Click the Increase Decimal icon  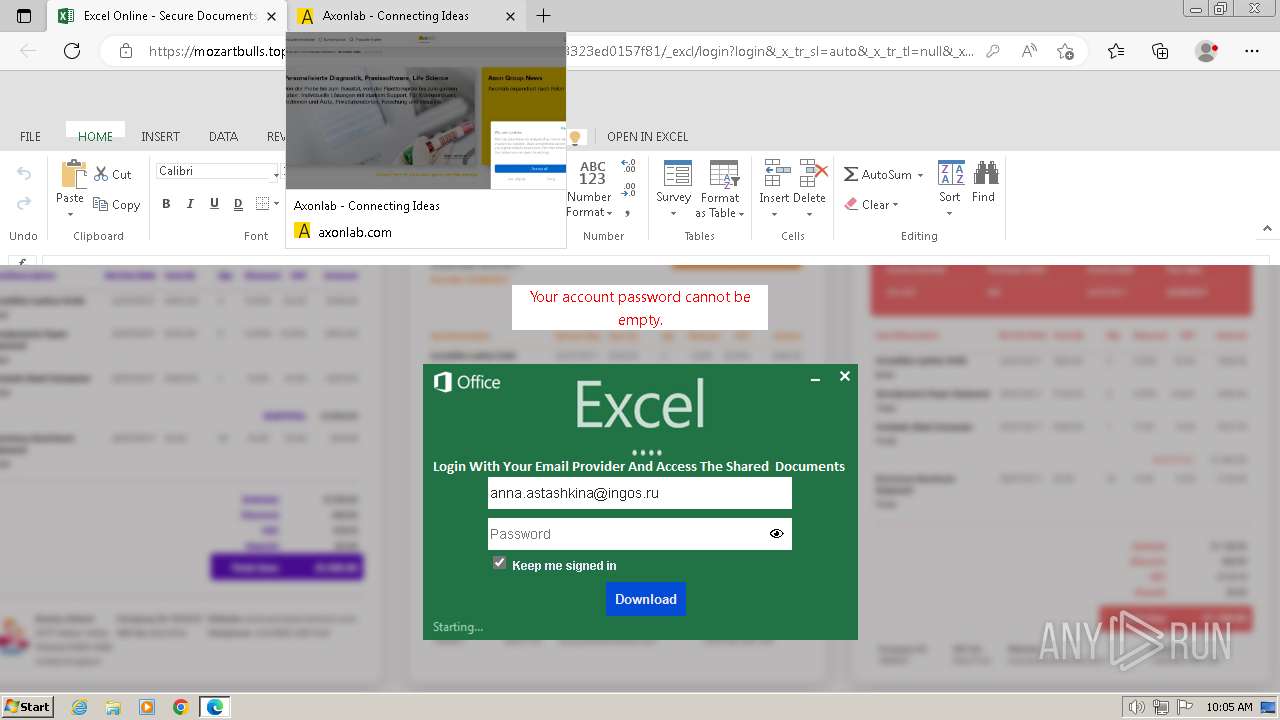[x=628, y=166]
